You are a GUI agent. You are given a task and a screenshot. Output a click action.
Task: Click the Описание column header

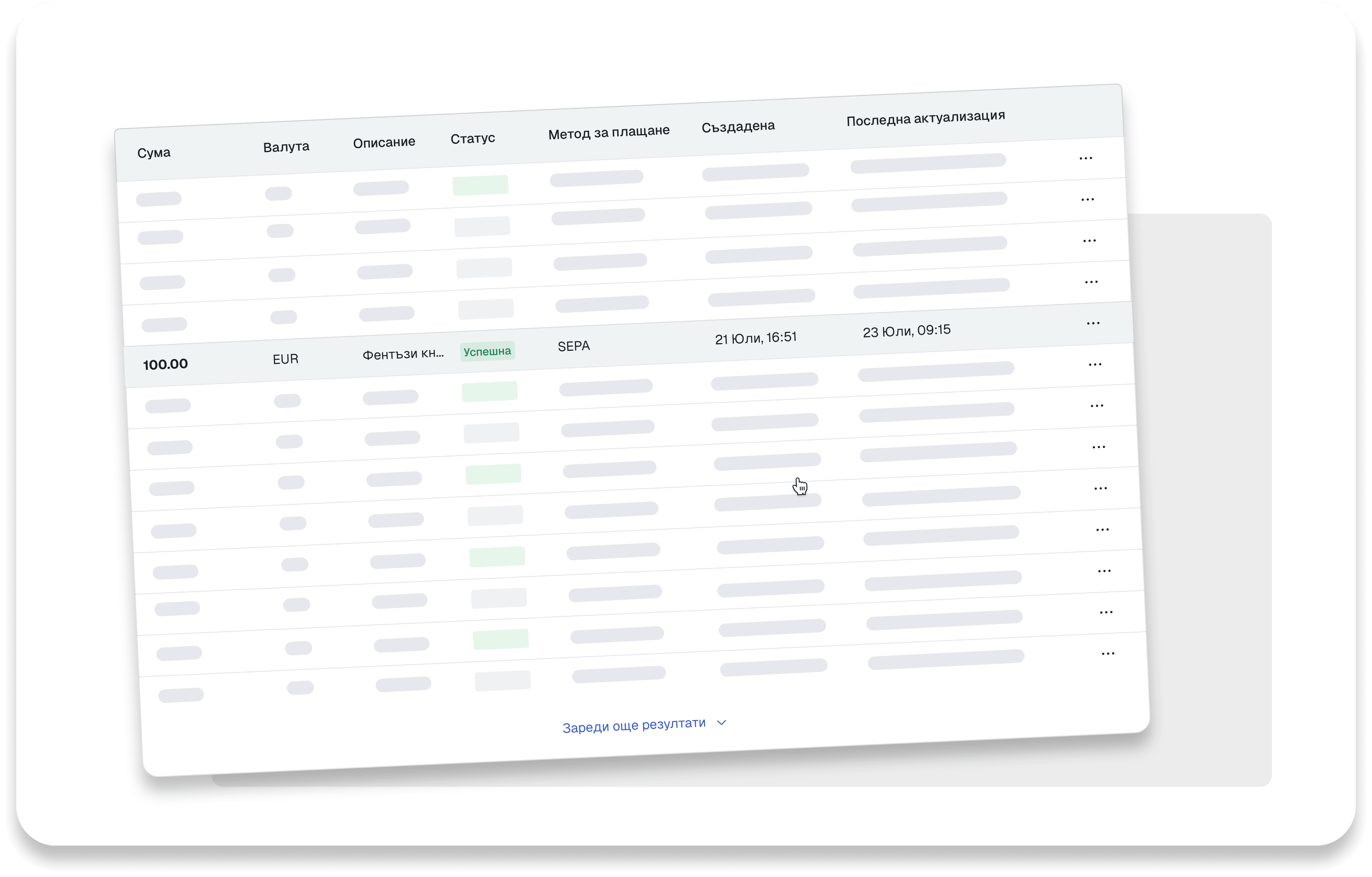coord(384,142)
